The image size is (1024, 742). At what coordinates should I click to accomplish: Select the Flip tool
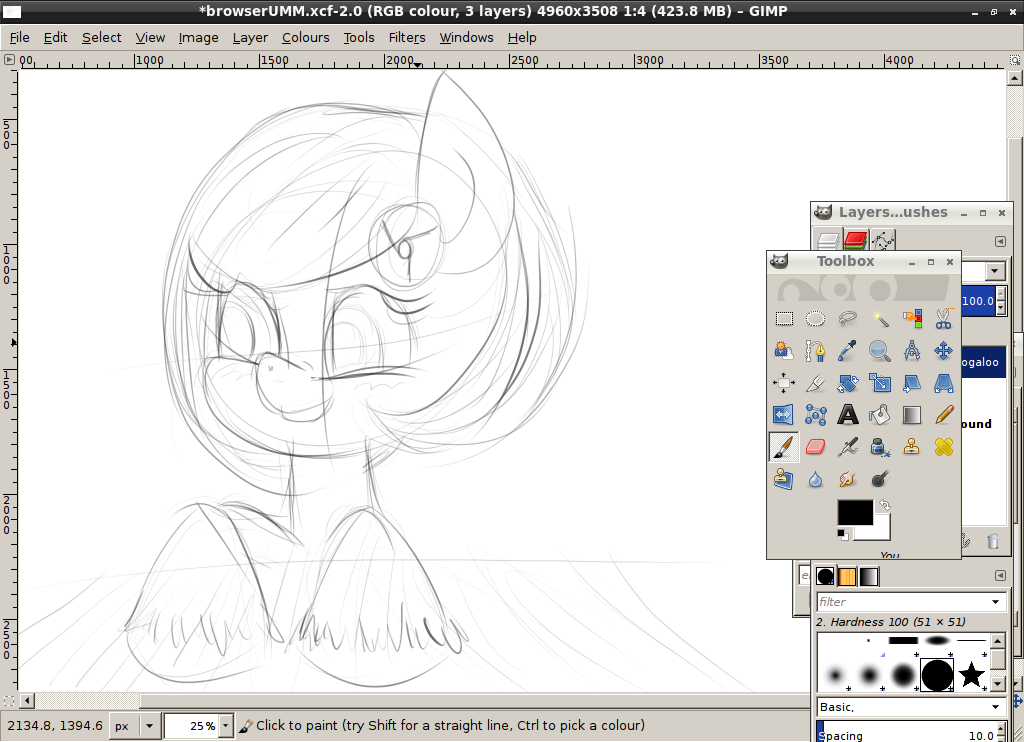[784, 415]
